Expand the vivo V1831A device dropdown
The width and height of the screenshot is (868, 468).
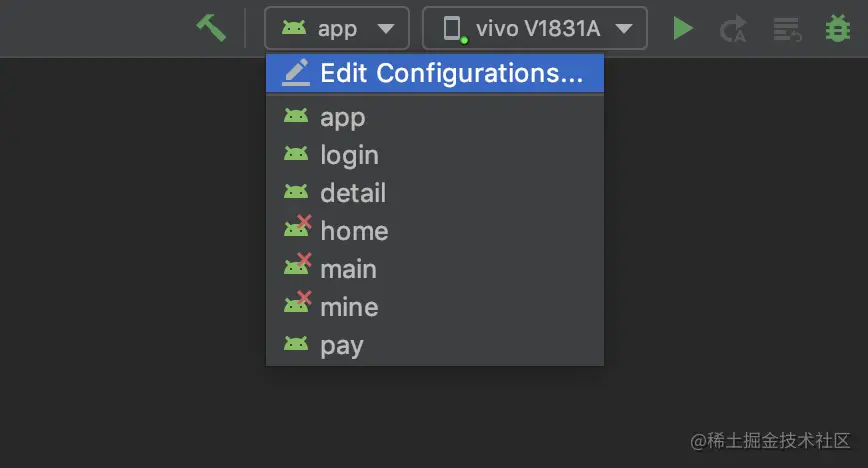[535, 28]
